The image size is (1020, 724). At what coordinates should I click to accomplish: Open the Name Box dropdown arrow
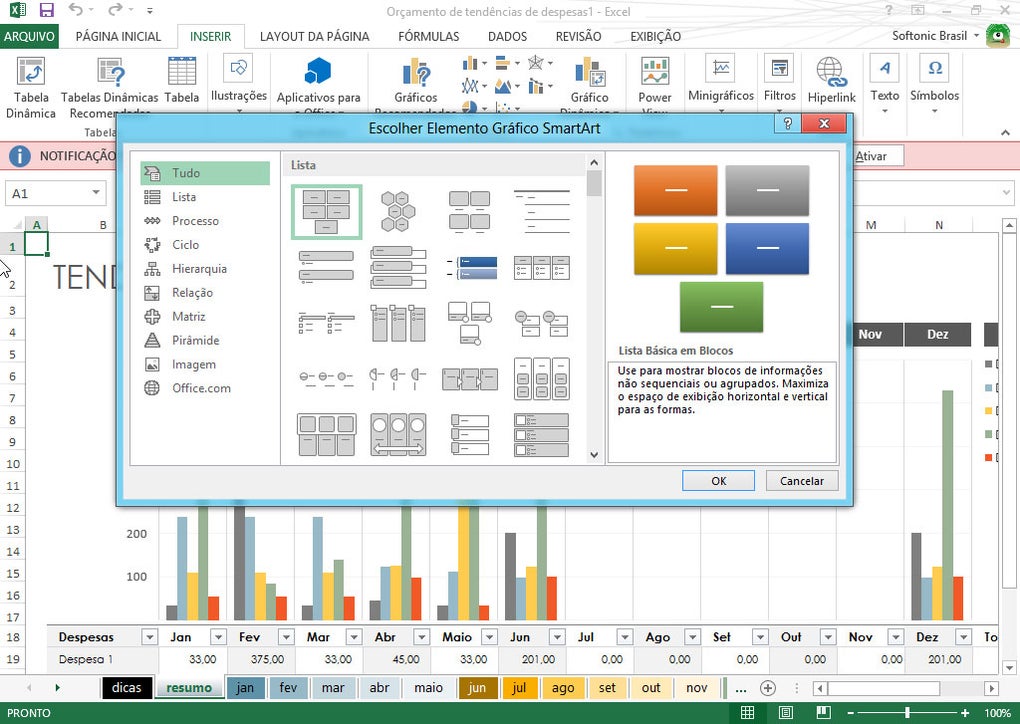[96, 193]
